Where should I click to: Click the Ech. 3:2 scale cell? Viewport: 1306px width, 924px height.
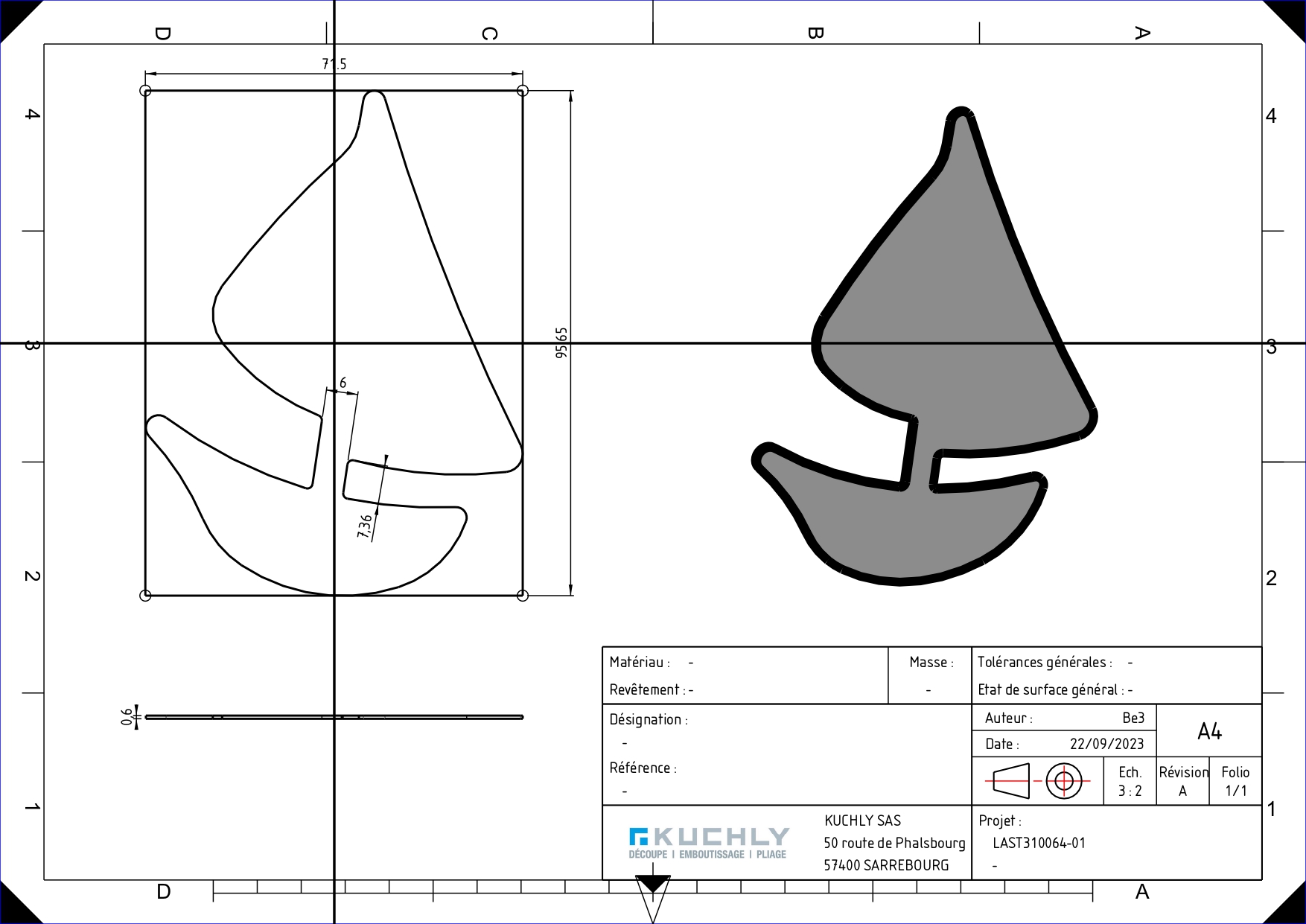click(1130, 781)
